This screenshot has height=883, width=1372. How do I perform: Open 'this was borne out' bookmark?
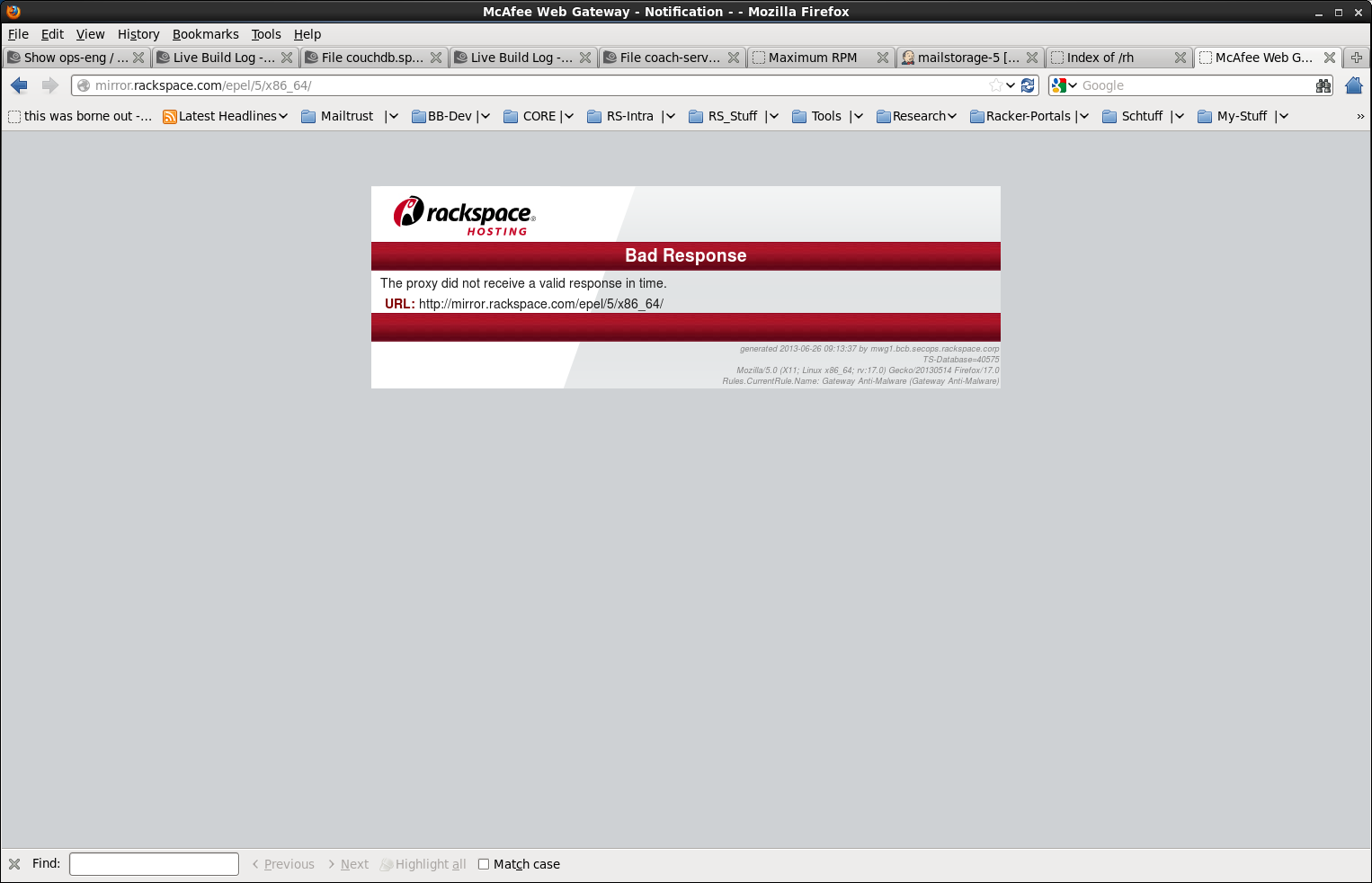click(81, 116)
